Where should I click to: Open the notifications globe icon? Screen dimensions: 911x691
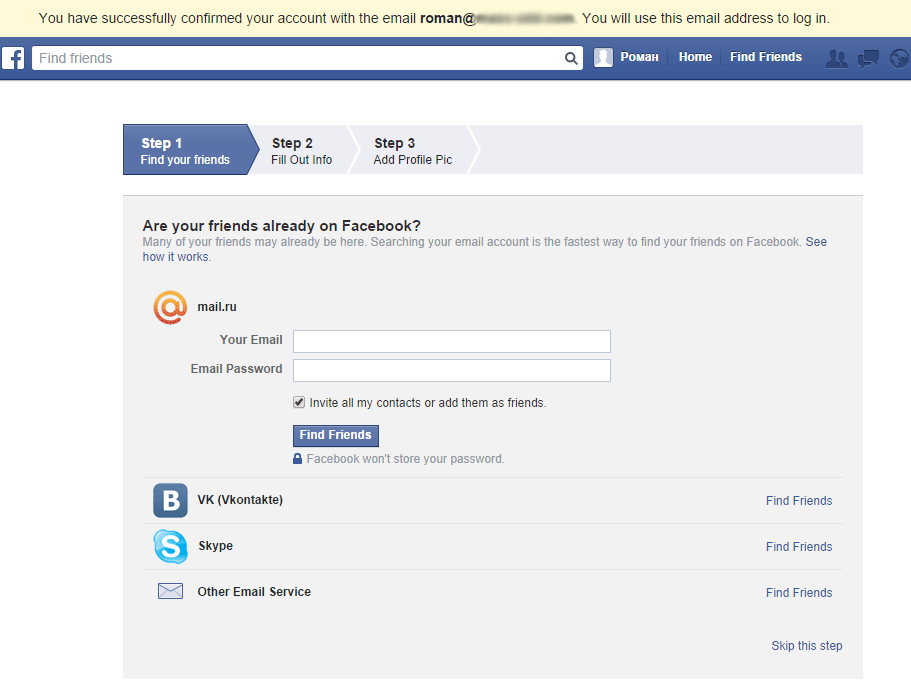pos(897,58)
